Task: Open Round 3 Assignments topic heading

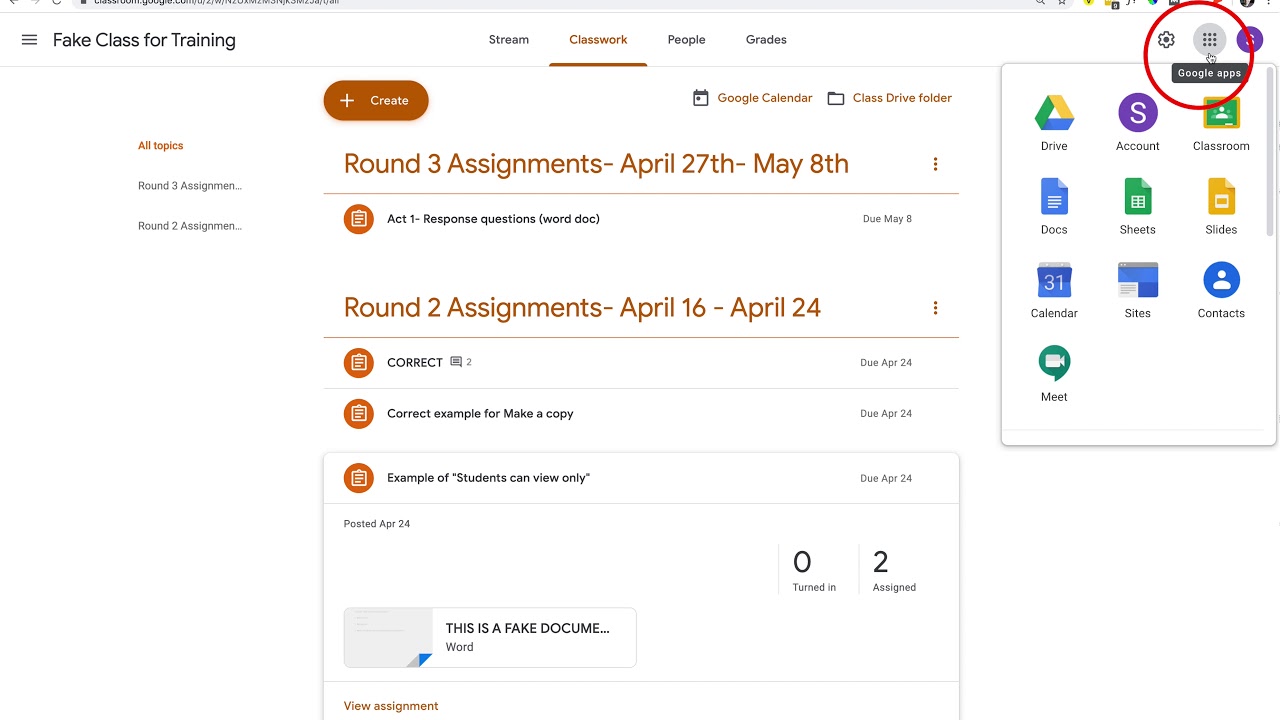Action: point(596,164)
